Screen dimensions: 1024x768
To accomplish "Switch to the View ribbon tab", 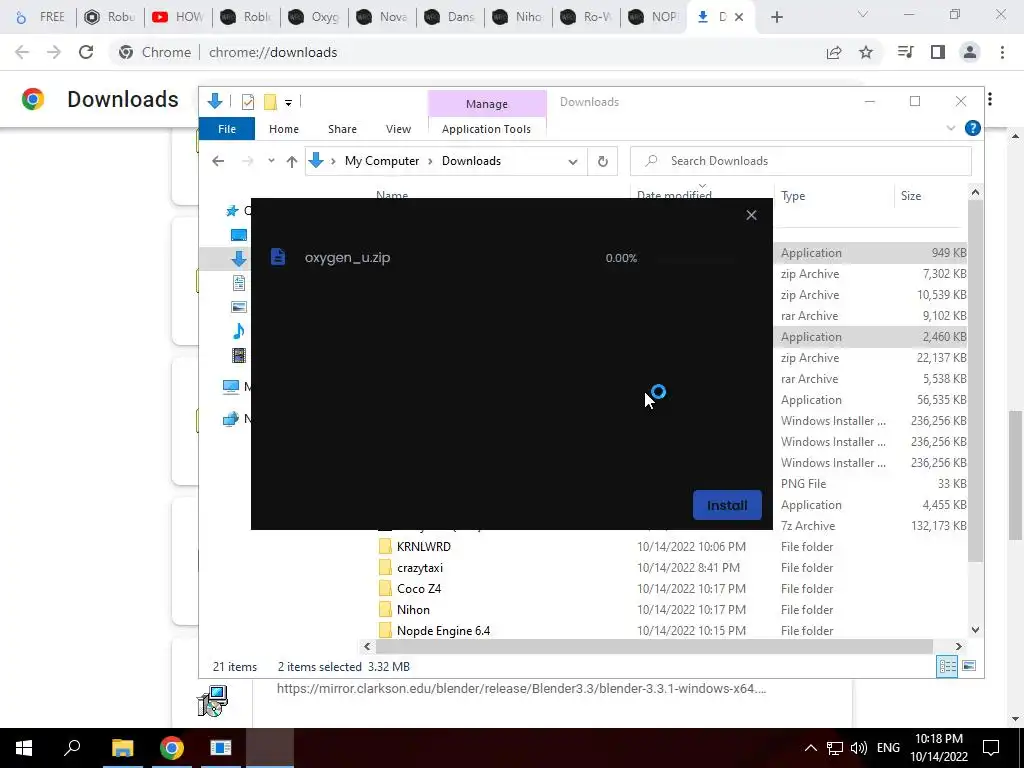I will pos(398,129).
